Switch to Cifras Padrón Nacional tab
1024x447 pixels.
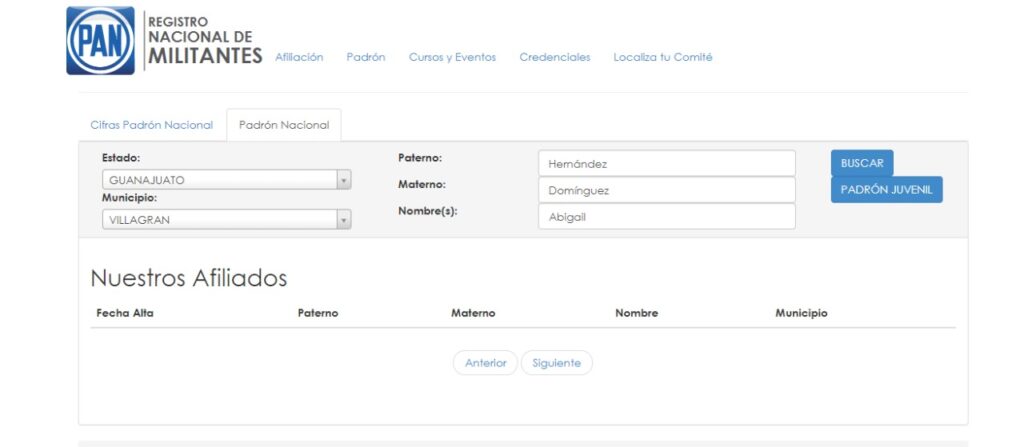coord(151,125)
